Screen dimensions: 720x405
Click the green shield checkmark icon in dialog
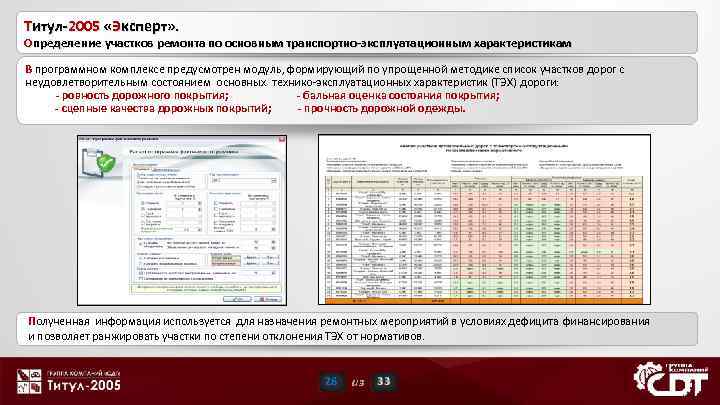click(x=106, y=163)
